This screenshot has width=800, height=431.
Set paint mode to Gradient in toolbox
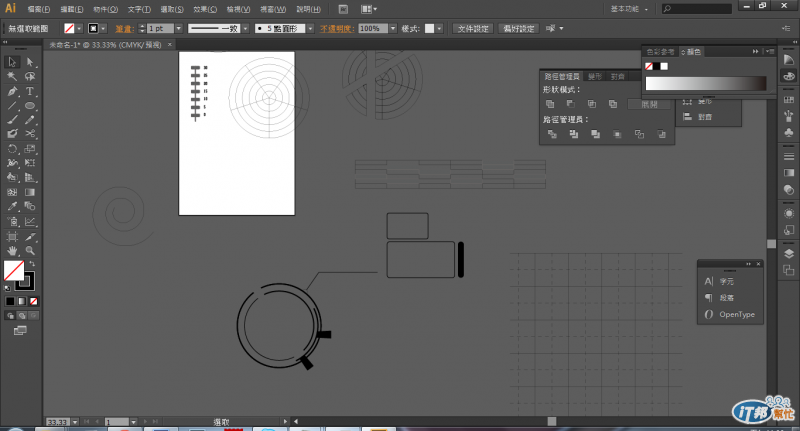tap(21, 301)
